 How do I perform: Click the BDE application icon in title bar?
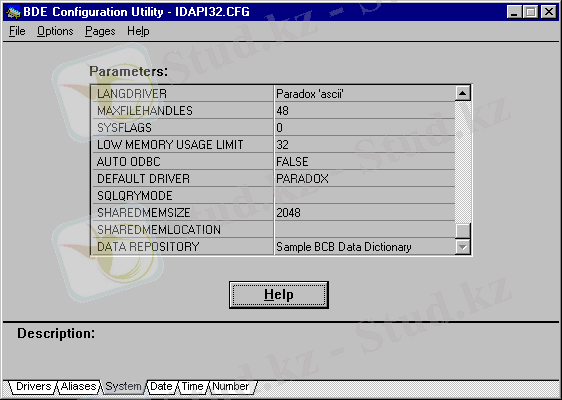(14, 12)
